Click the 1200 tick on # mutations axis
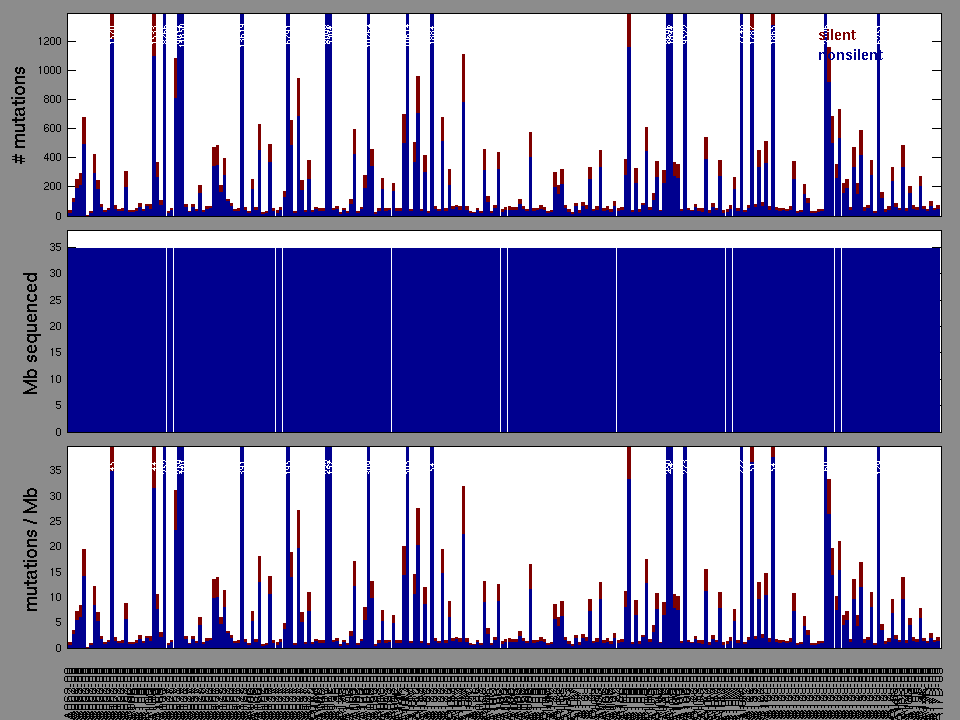 coord(46,42)
